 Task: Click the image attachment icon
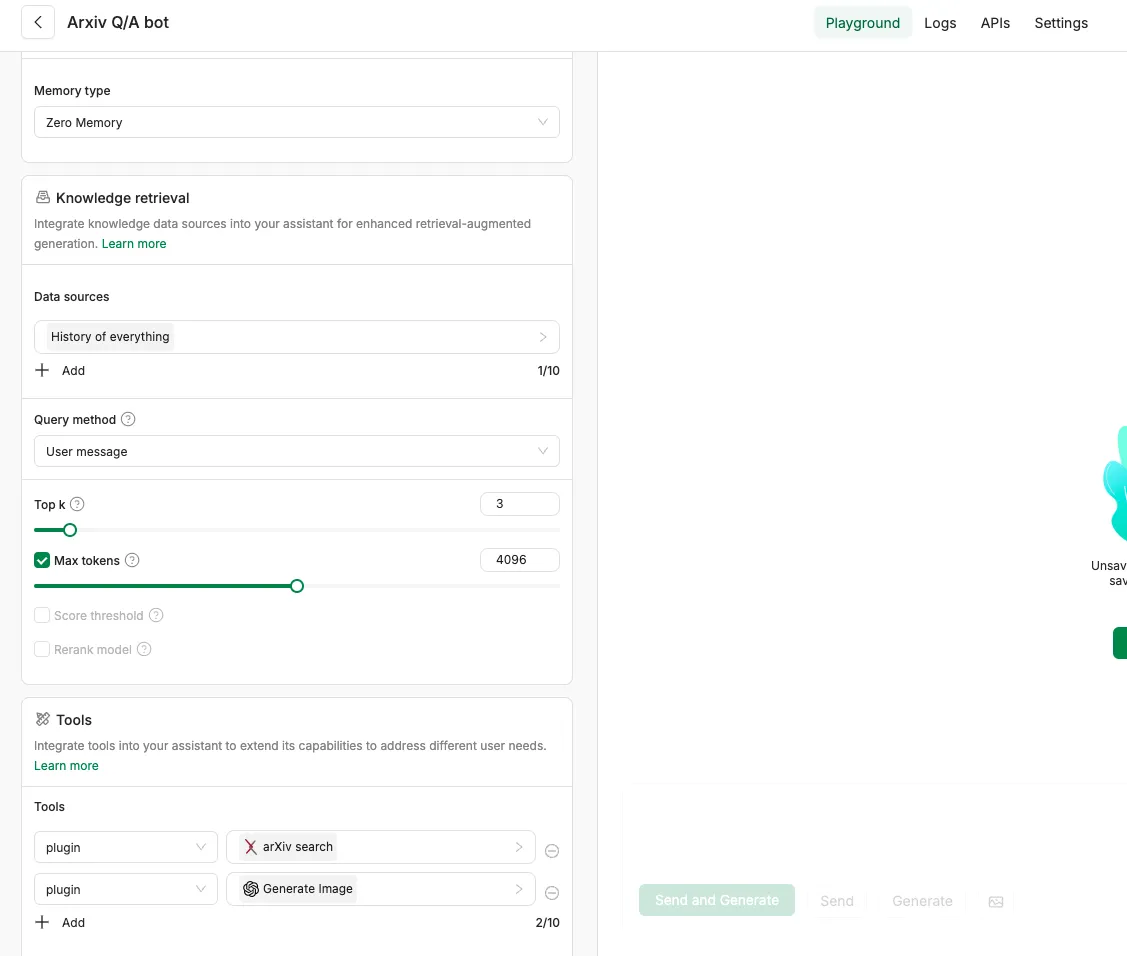995,901
